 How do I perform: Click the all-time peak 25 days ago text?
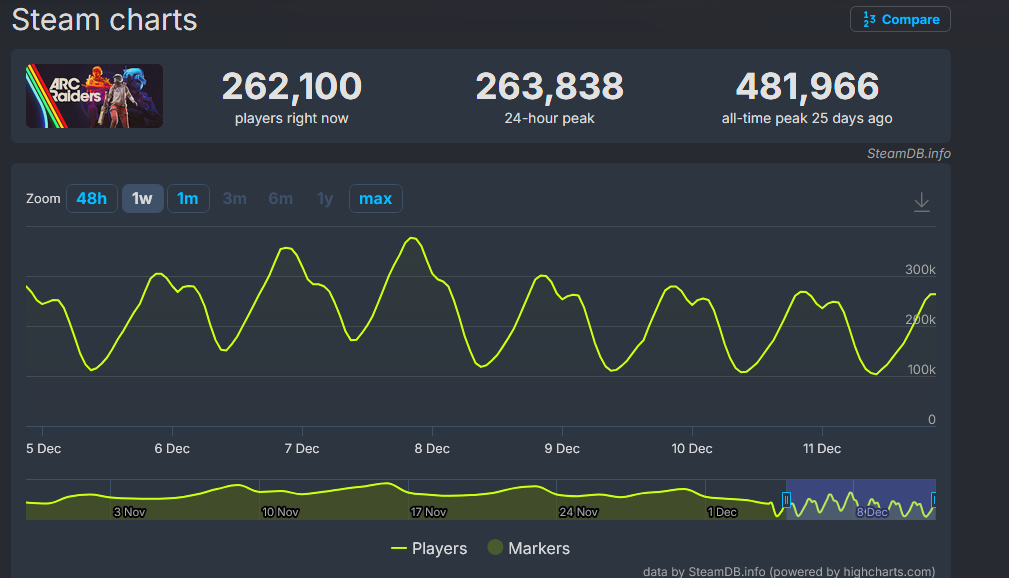coord(807,118)
